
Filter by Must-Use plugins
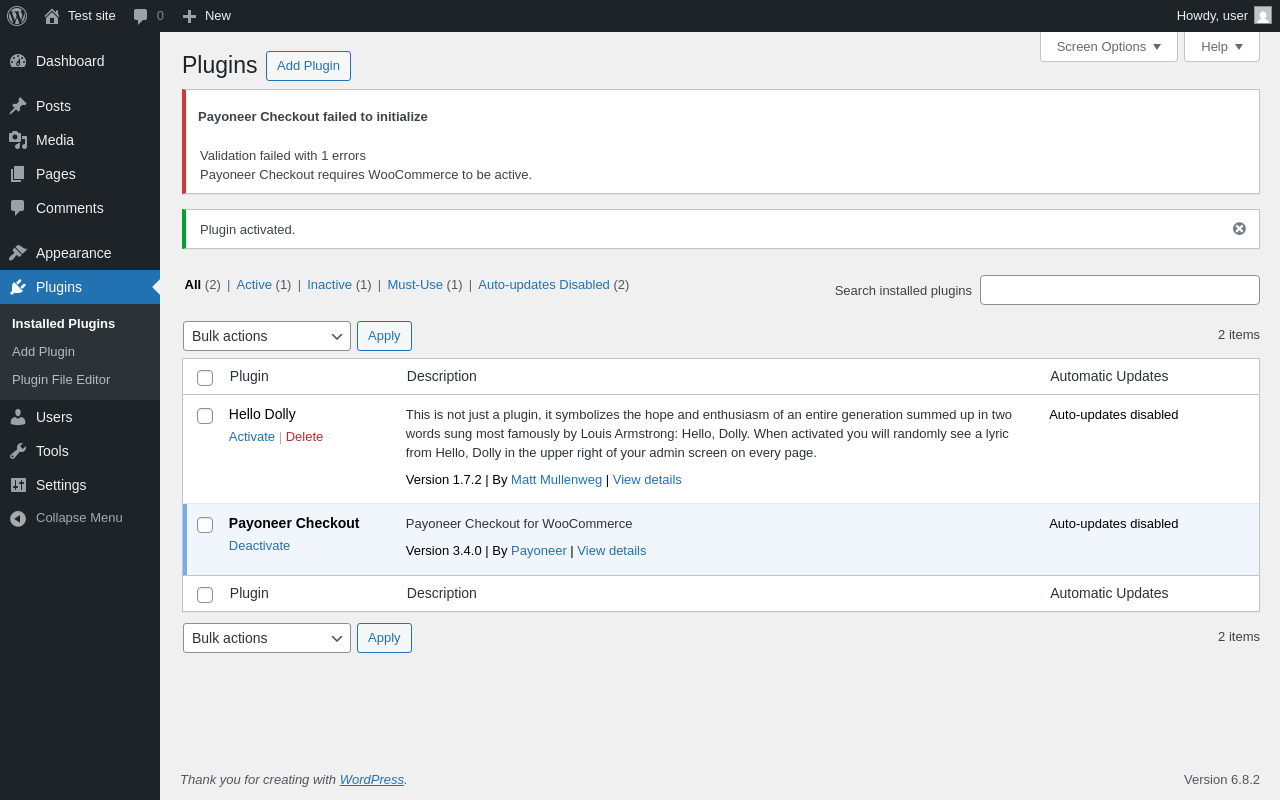click(415, 284)
